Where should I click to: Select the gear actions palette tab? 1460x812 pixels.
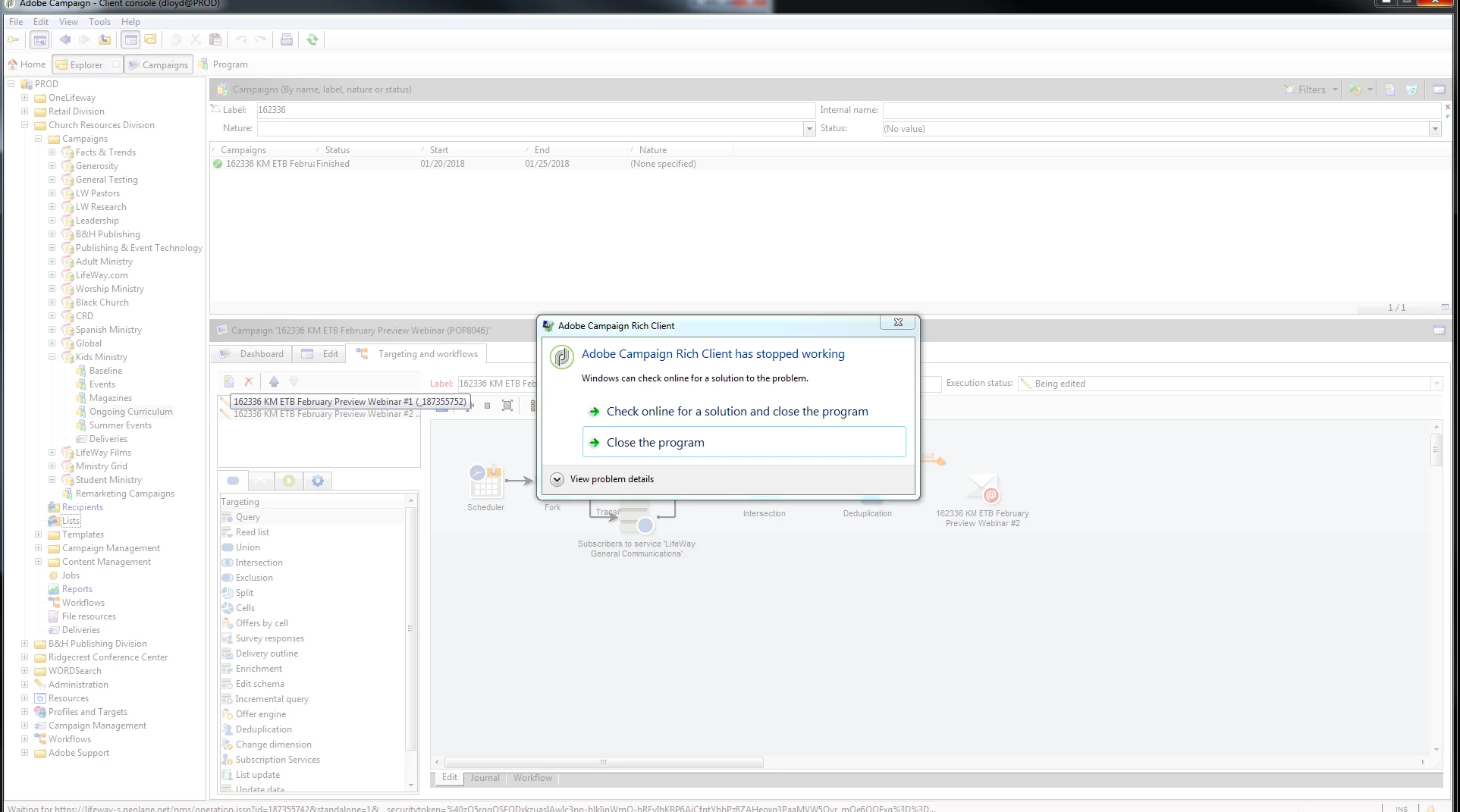click(318, 481)
